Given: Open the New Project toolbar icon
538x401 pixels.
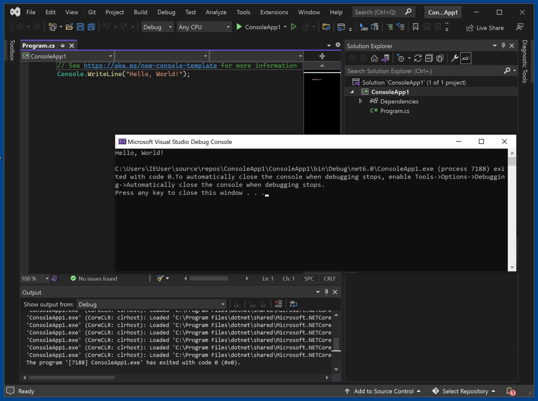Looking at the screenshot, I should tap(52, 27).
